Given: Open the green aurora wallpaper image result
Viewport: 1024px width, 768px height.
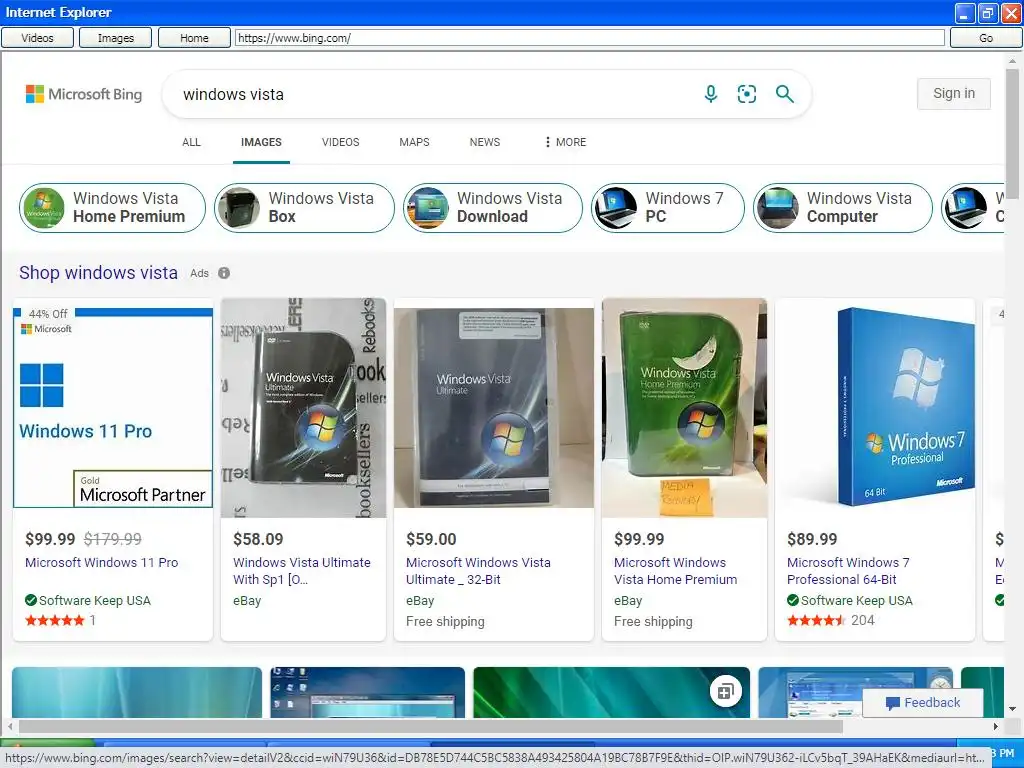Looking at the screenshot, I should [611, 692].
